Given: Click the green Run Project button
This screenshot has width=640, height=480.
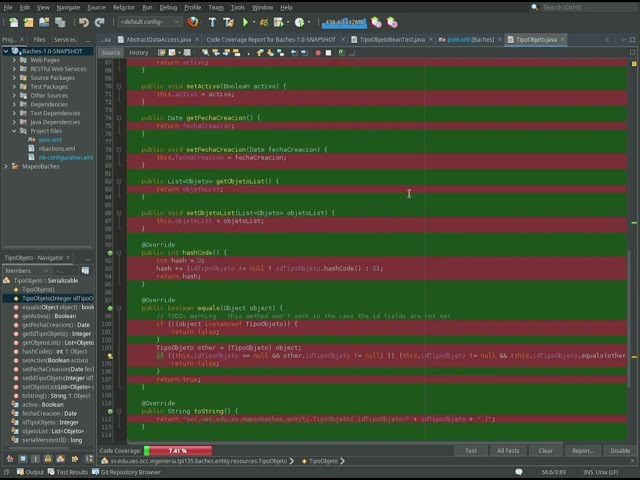Looking at the screenshot, I should point(246,22).
